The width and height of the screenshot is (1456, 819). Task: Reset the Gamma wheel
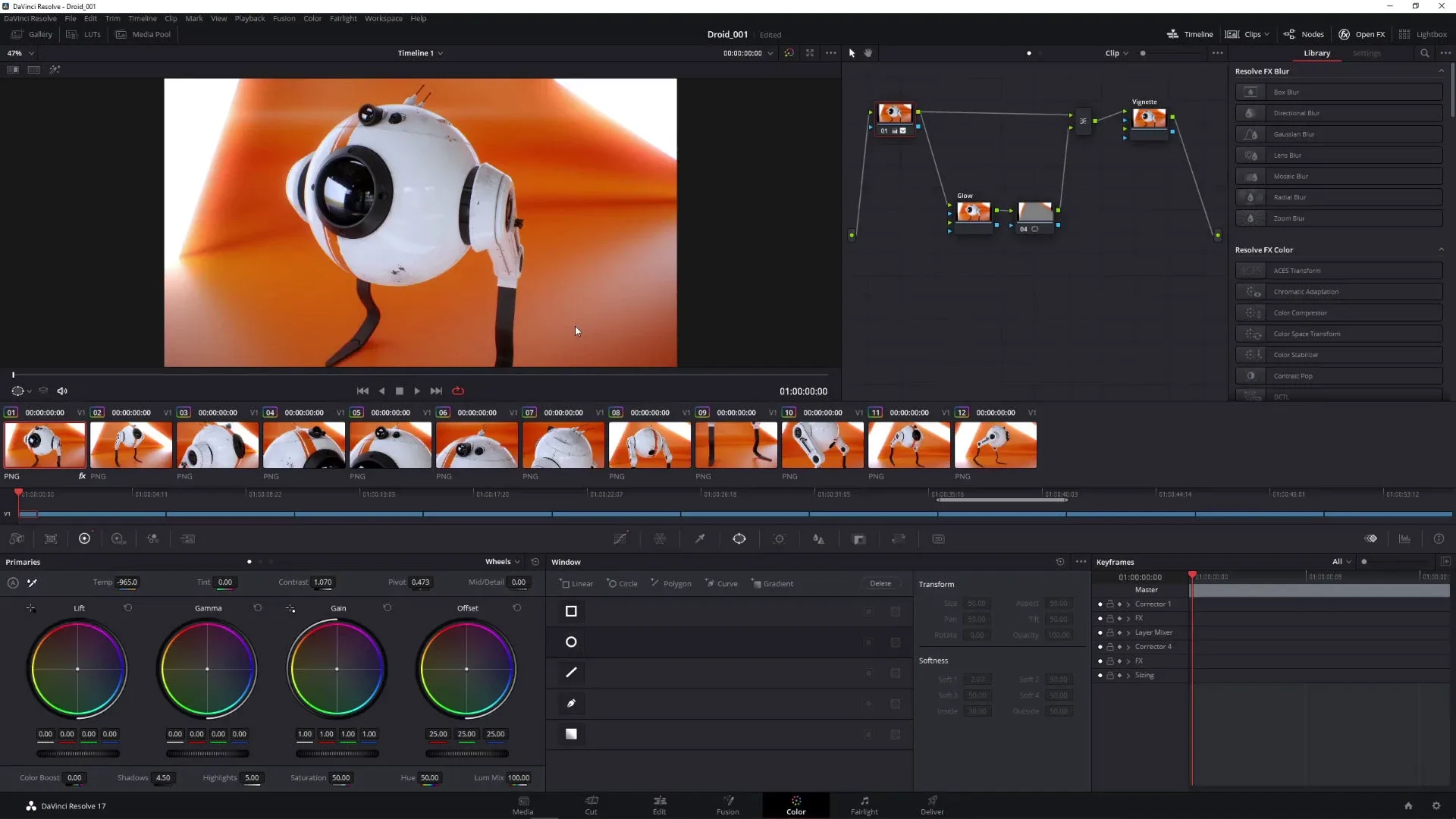tap(257, 608)
